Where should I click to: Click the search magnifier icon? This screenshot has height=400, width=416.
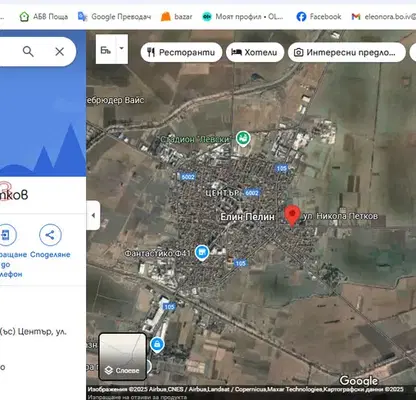(x=28, y=52)
